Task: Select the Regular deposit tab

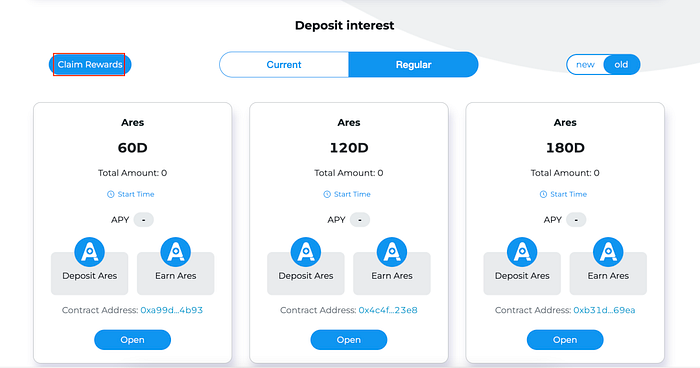Action: (x=413, y=65)
